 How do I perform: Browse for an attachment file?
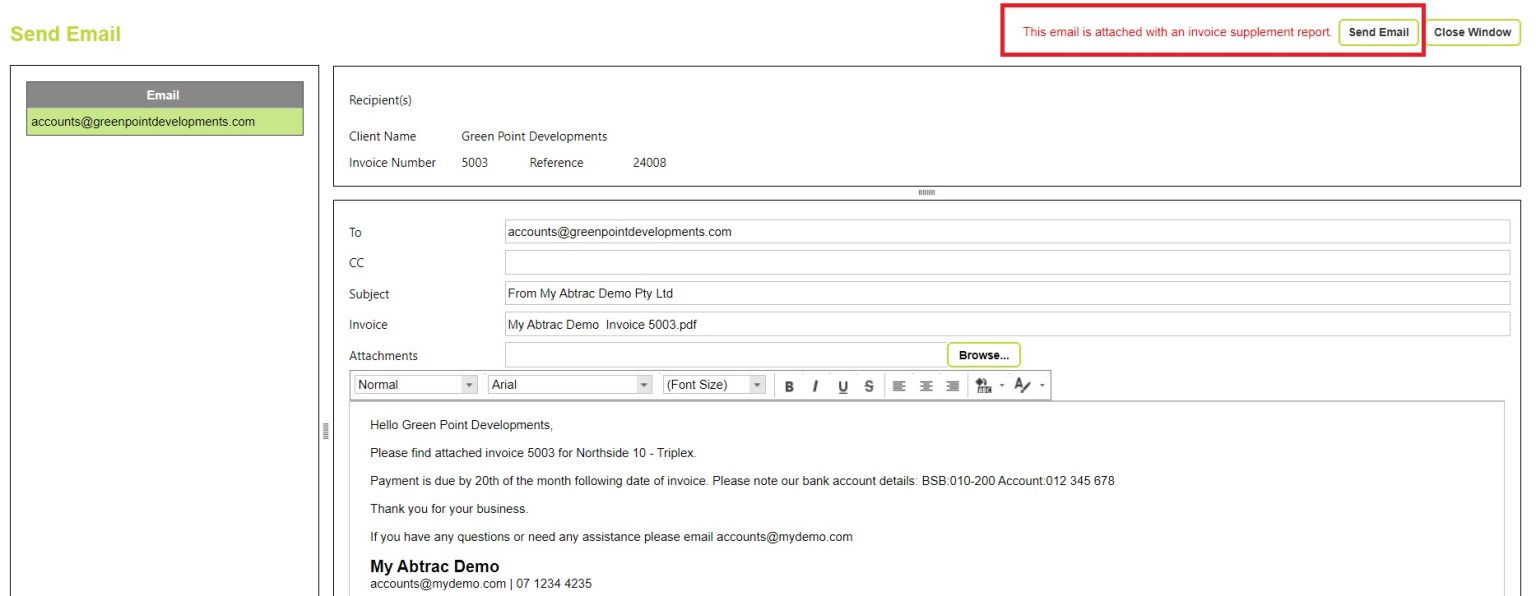983,355
